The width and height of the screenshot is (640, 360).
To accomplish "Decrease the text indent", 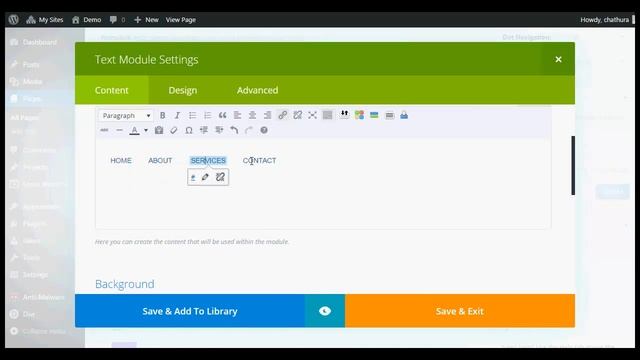I will click(x=204, y=130).
